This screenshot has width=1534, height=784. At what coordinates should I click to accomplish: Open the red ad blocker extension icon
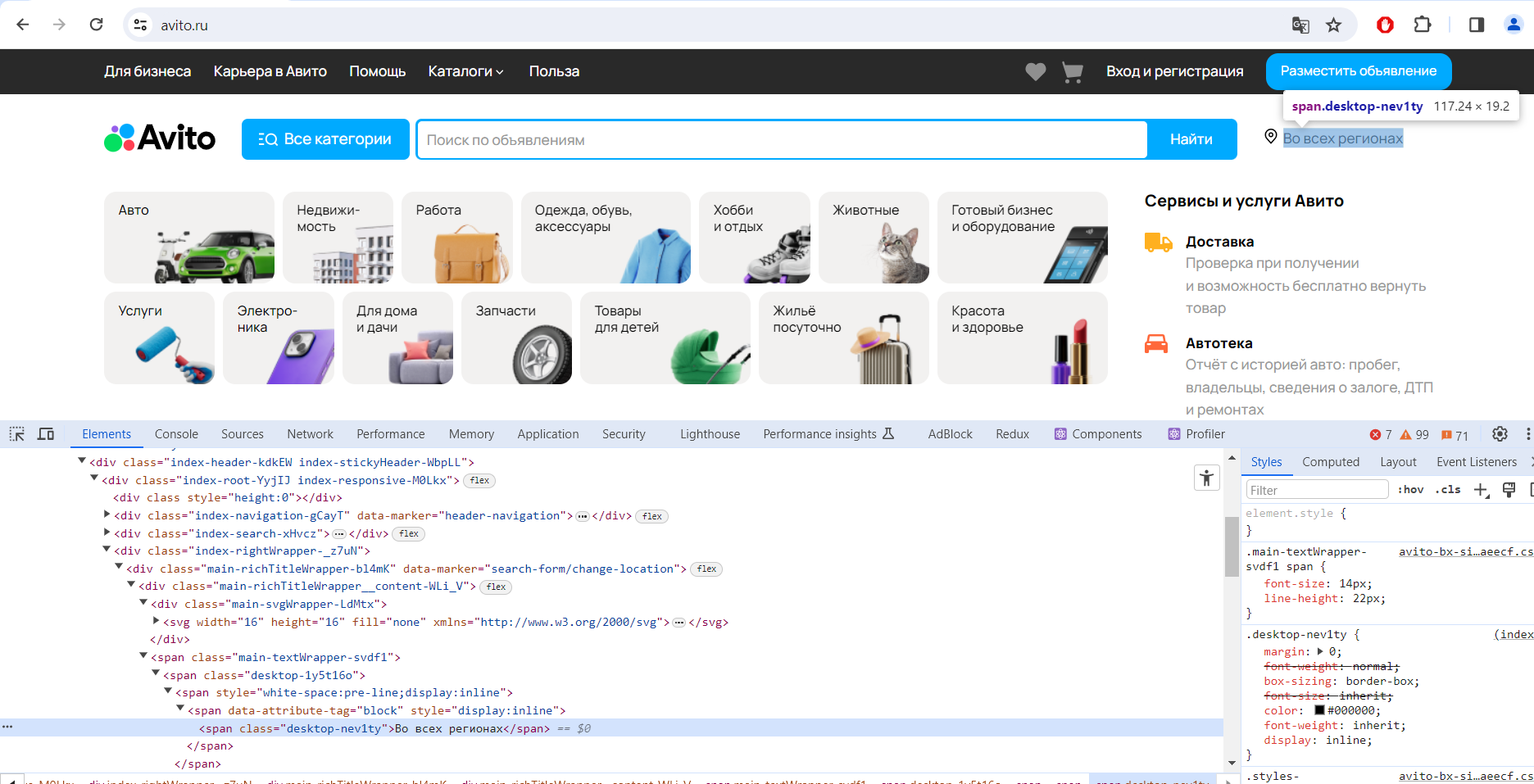pos(1385,25)
